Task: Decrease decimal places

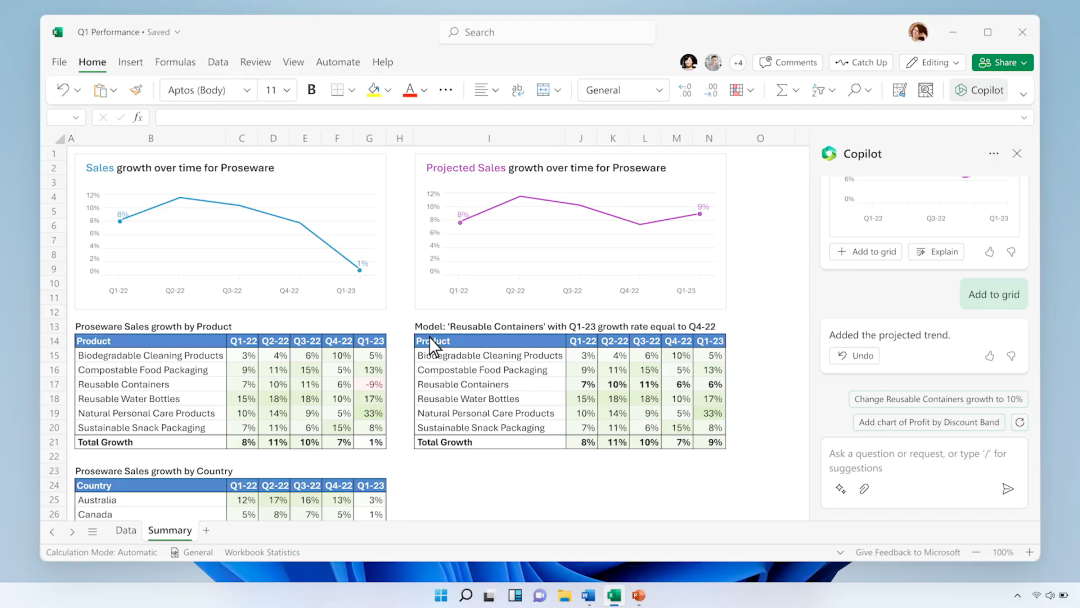Action: (x=711, y=90)
